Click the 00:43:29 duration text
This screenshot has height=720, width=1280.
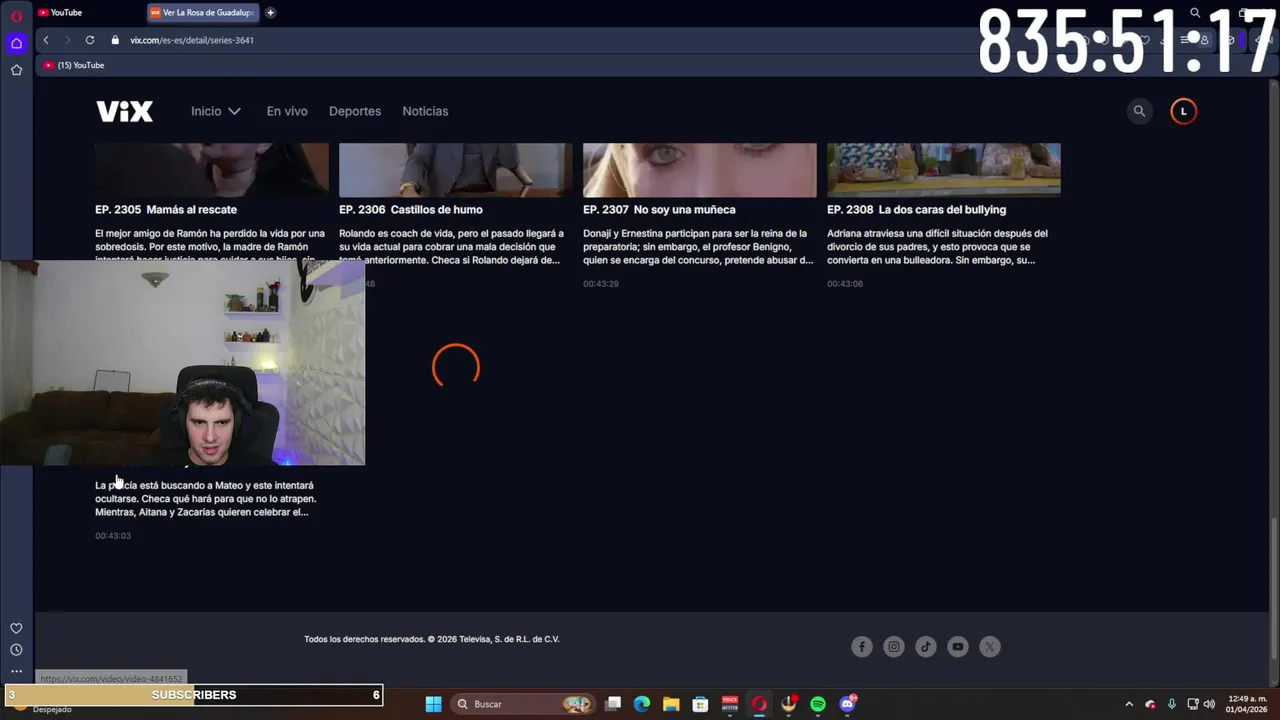[x=601, y=284]
